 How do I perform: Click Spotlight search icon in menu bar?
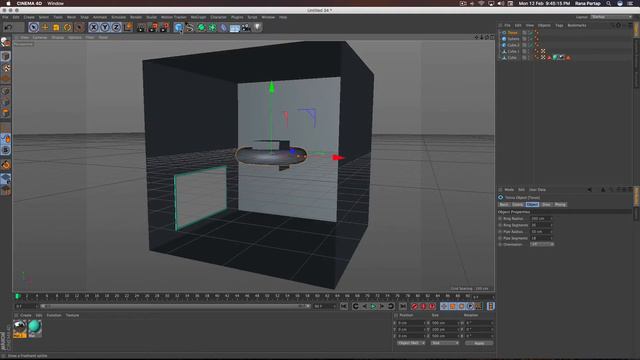(609, 3)
